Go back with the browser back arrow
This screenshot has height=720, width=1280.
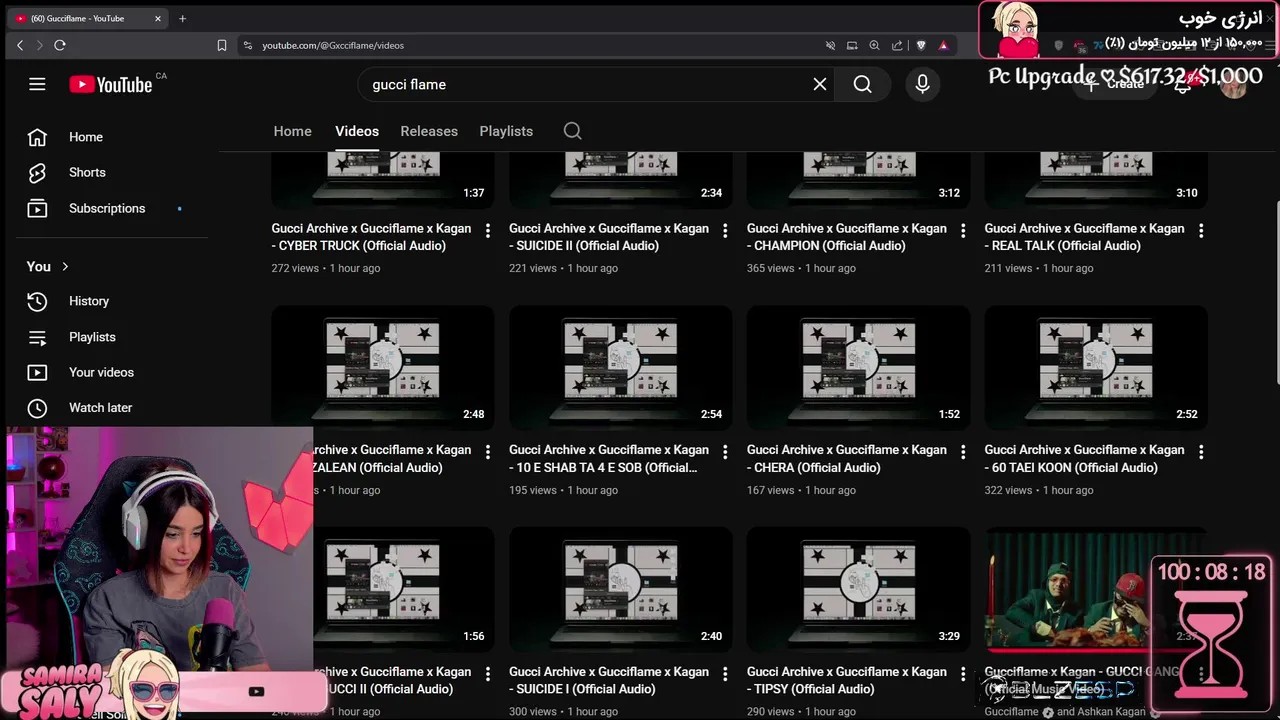[20, 45]
